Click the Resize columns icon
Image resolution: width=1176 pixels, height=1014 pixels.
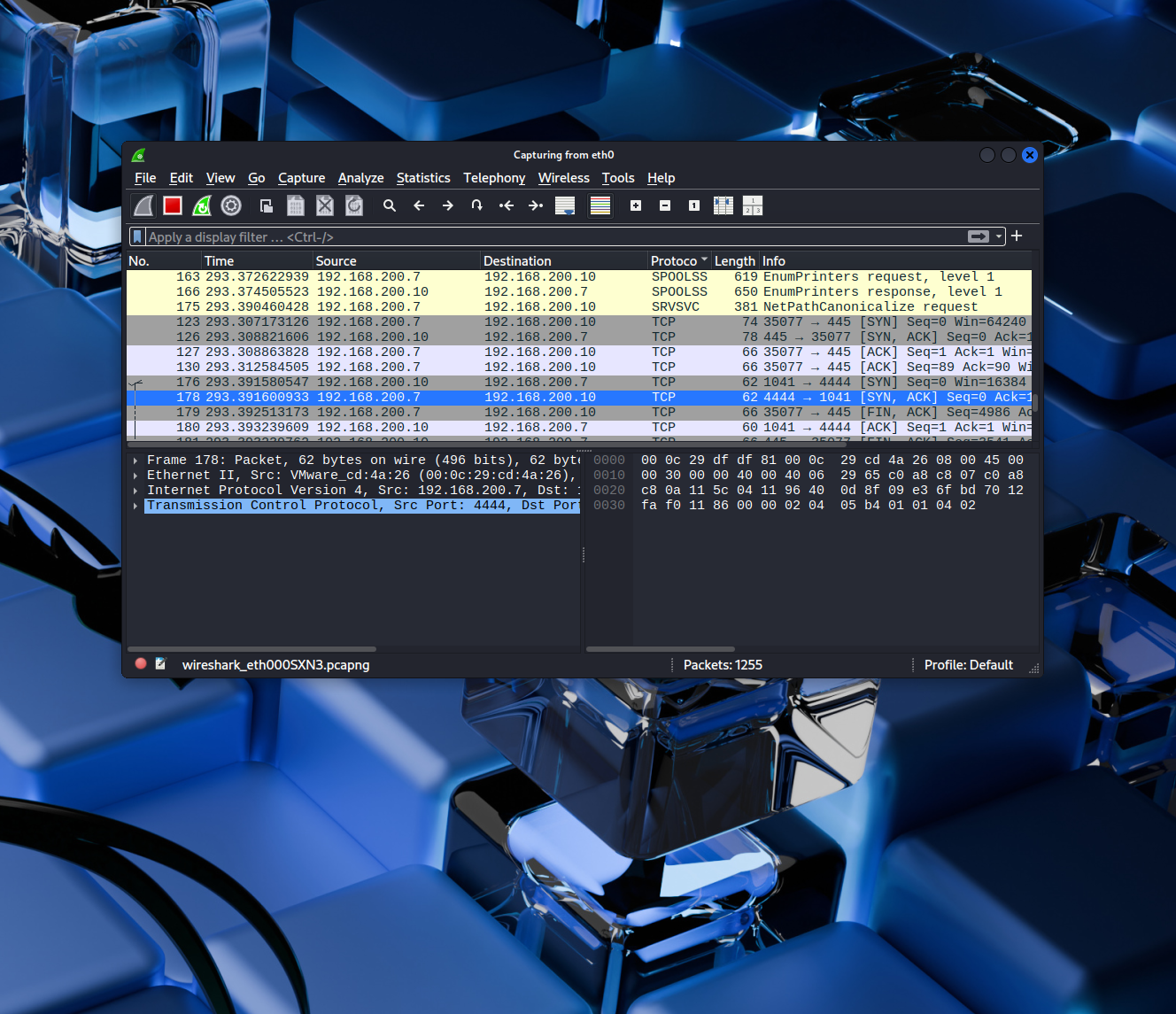click(723, 205)
